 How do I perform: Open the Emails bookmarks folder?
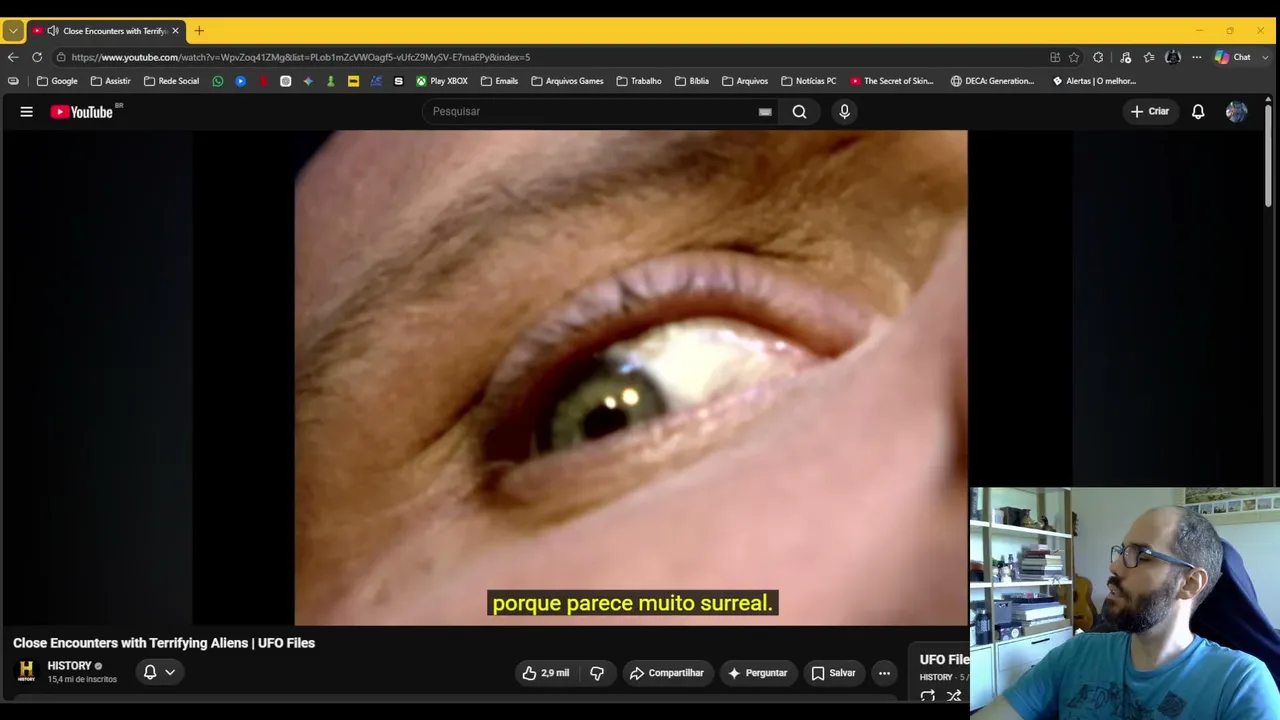click(x=499, y=81)
